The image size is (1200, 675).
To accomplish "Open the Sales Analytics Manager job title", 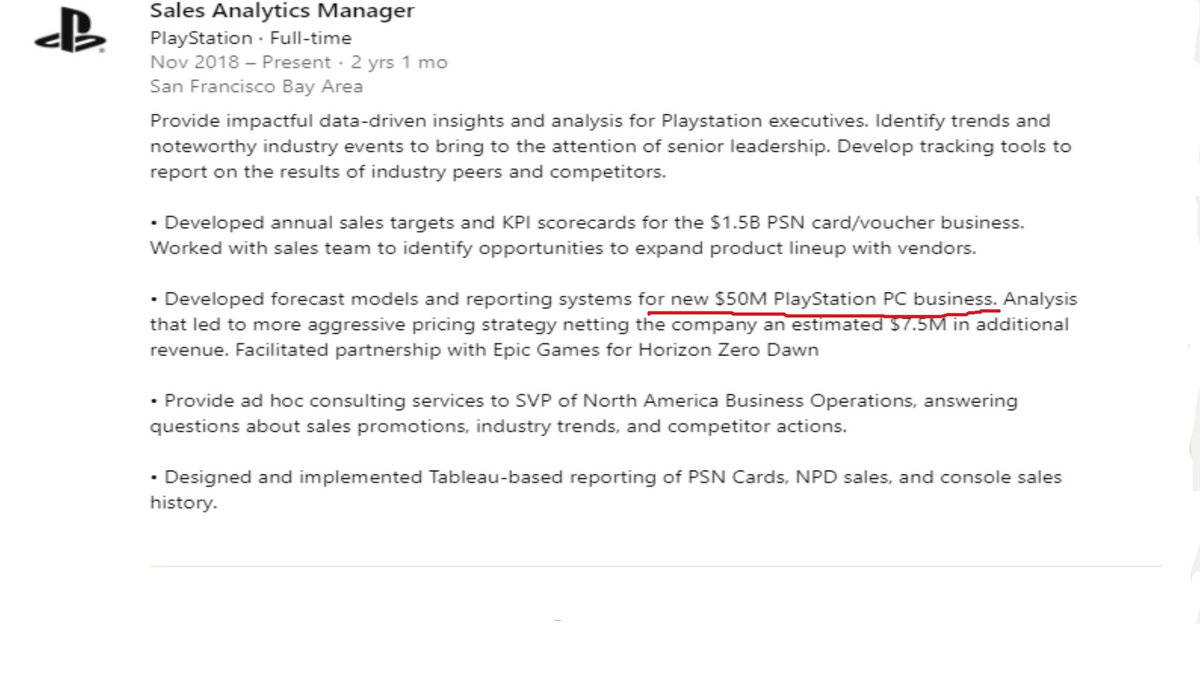I will pos(281,12).
